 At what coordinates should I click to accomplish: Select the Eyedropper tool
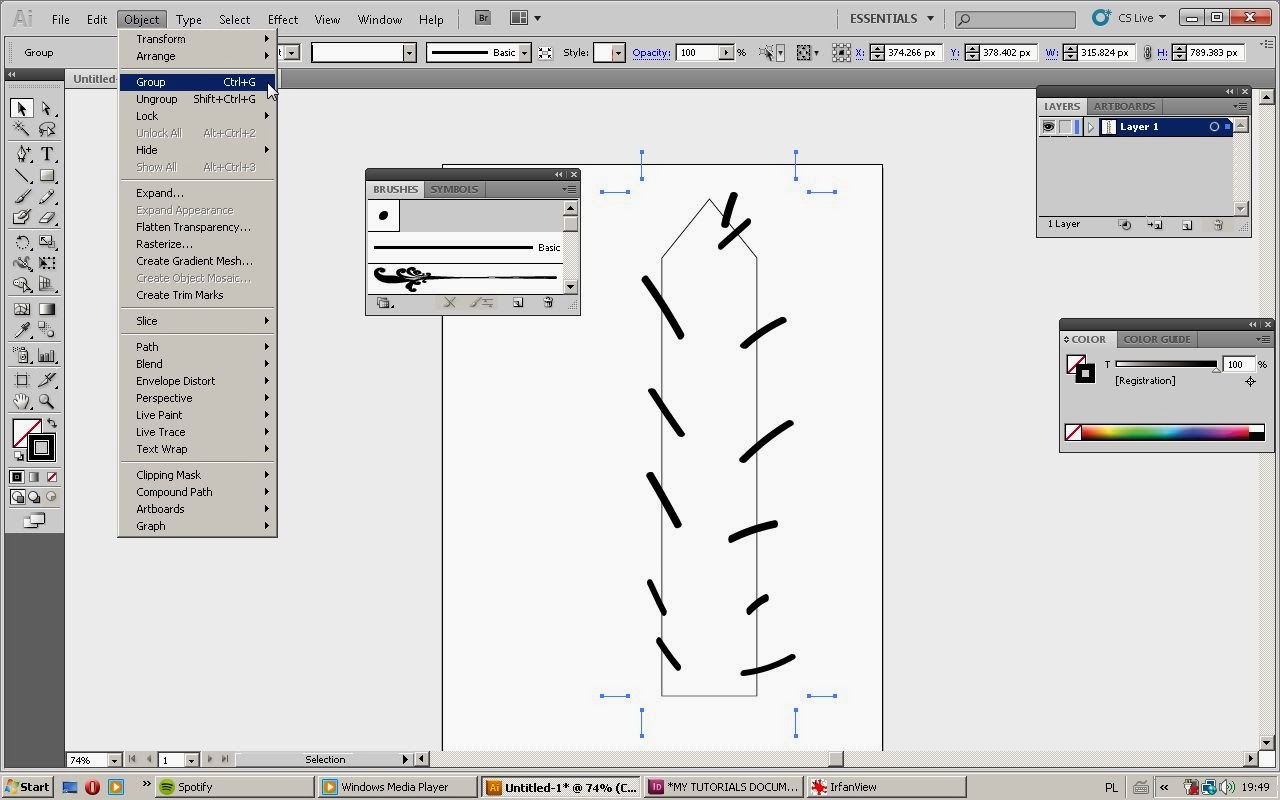click(x=22, y=330)
